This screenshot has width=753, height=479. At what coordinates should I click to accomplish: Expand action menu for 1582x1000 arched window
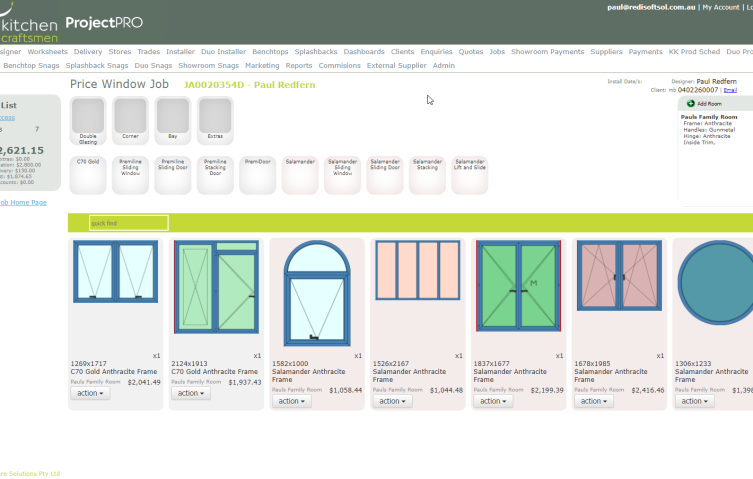pyautogui.click(x=291, y=401)
